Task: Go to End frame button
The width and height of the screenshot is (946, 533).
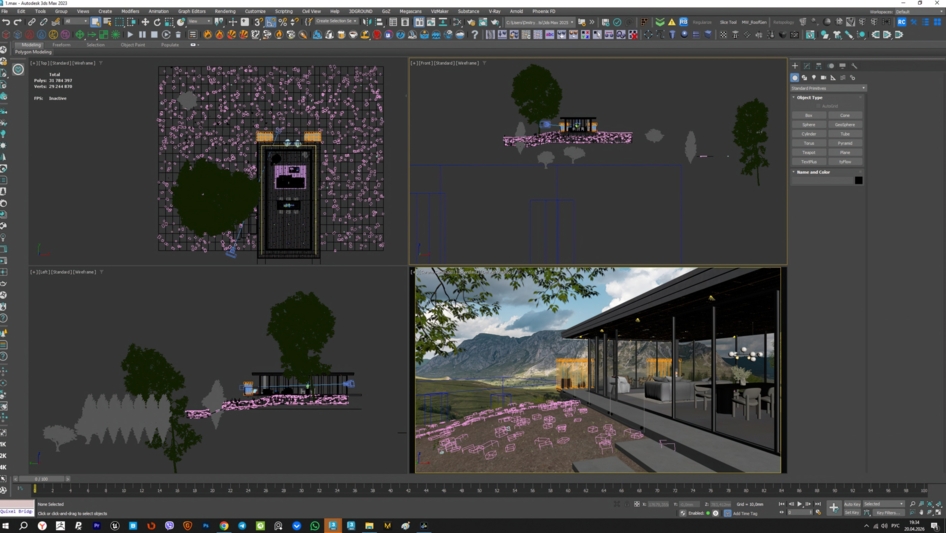Action: 818,504
